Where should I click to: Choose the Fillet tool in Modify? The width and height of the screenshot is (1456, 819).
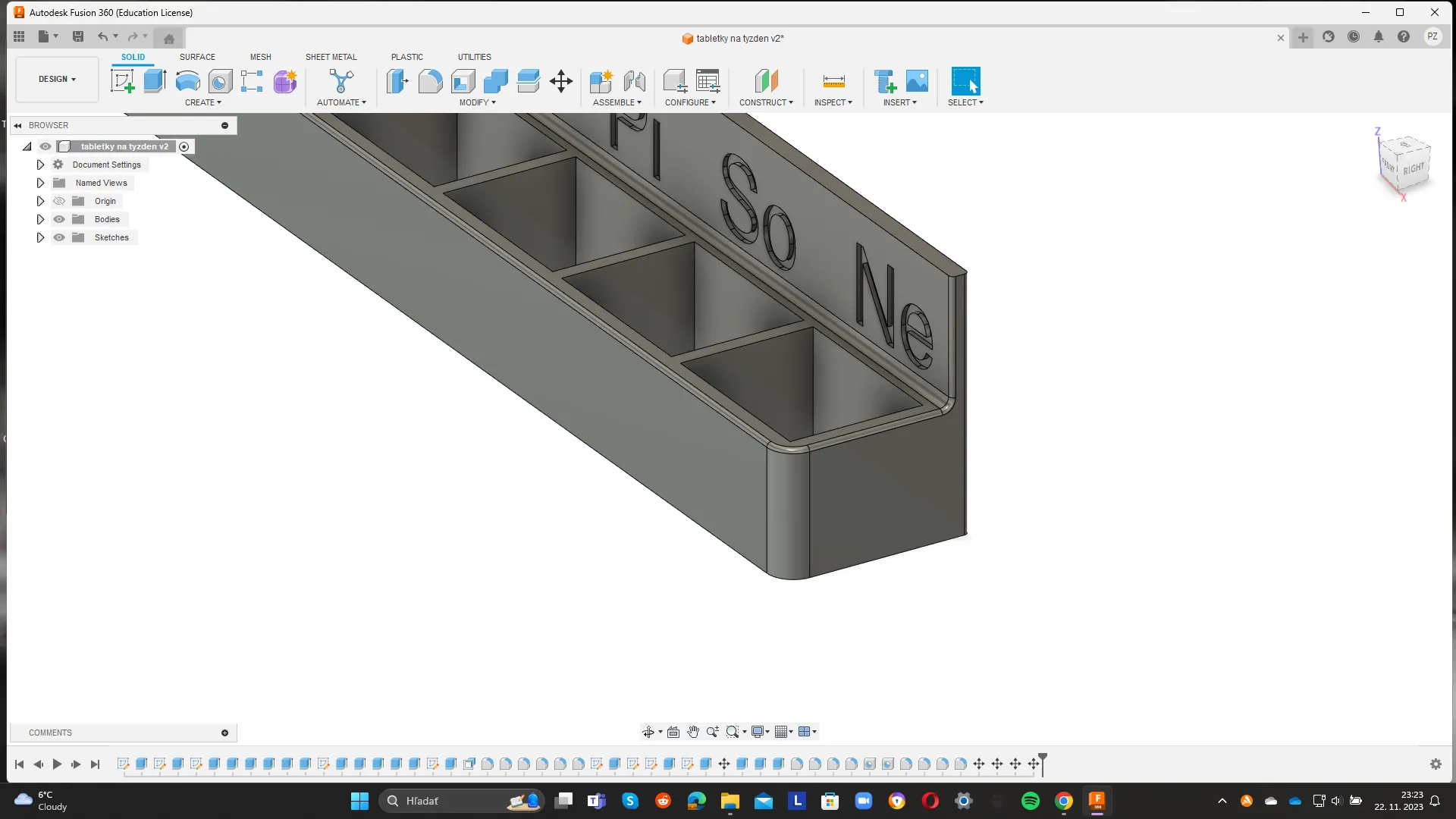tap(430, 81)
